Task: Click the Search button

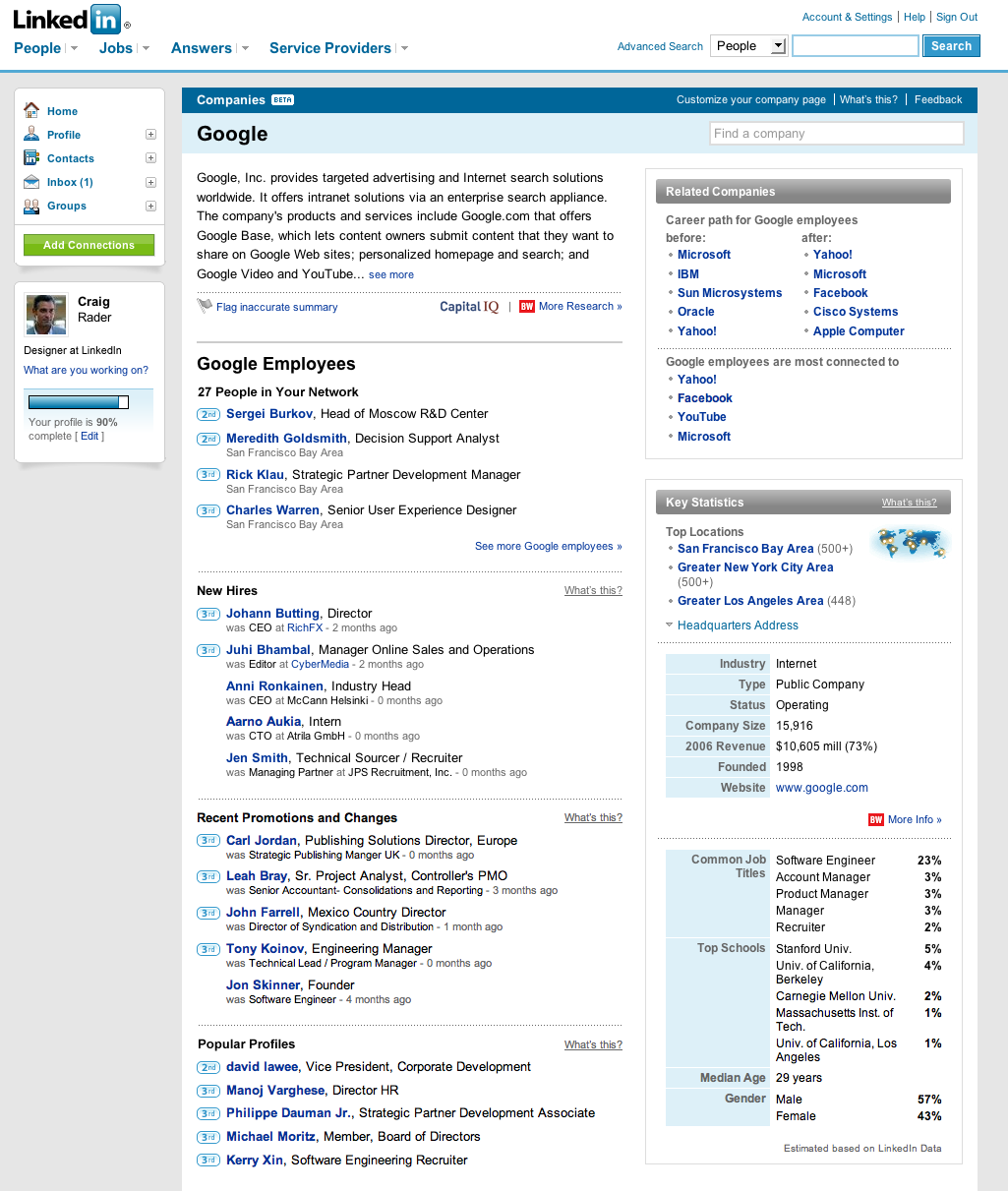Action: pyautogui.click(x=951, y=46)
